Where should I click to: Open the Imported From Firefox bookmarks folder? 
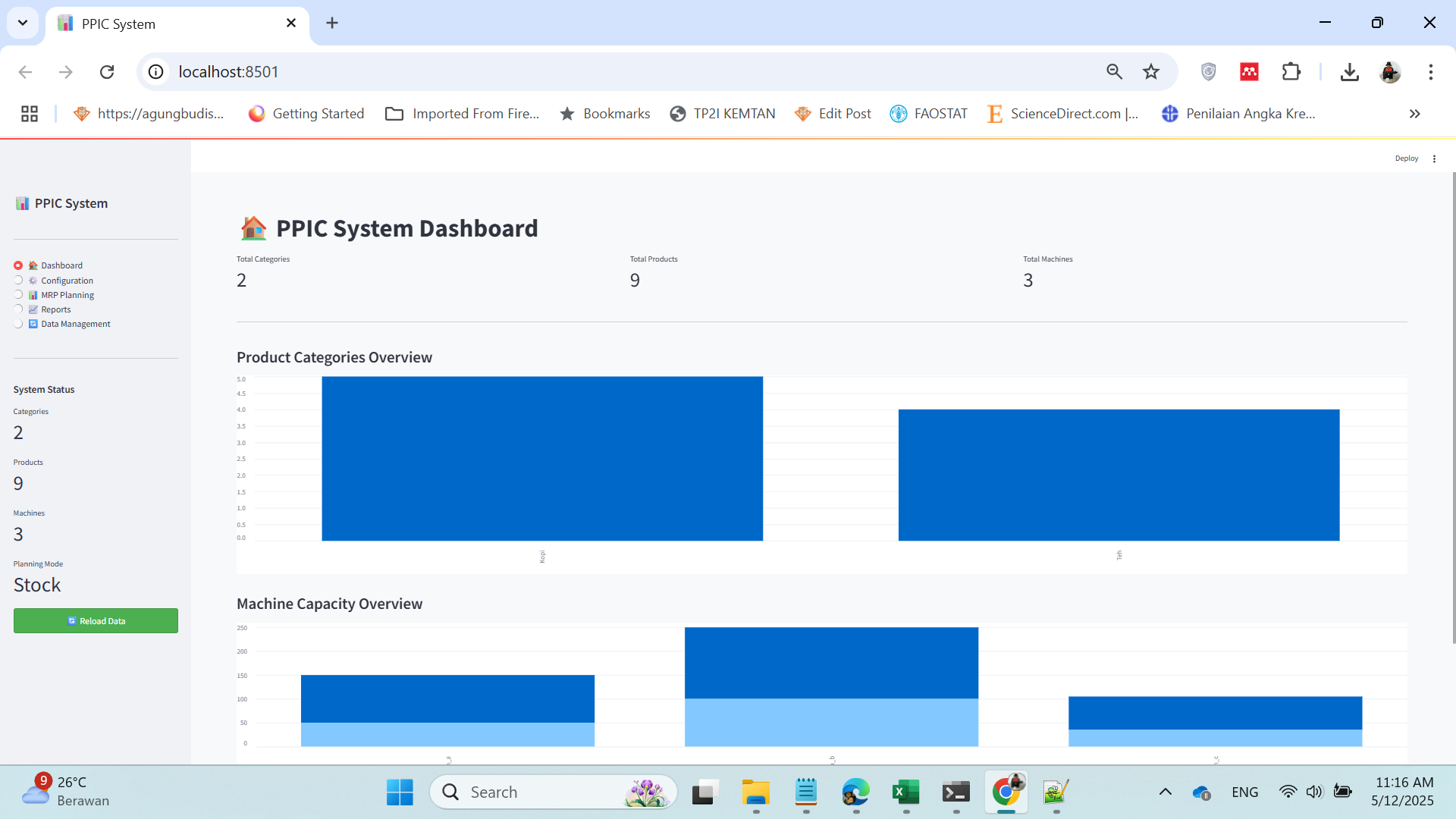tap(463, 114)
